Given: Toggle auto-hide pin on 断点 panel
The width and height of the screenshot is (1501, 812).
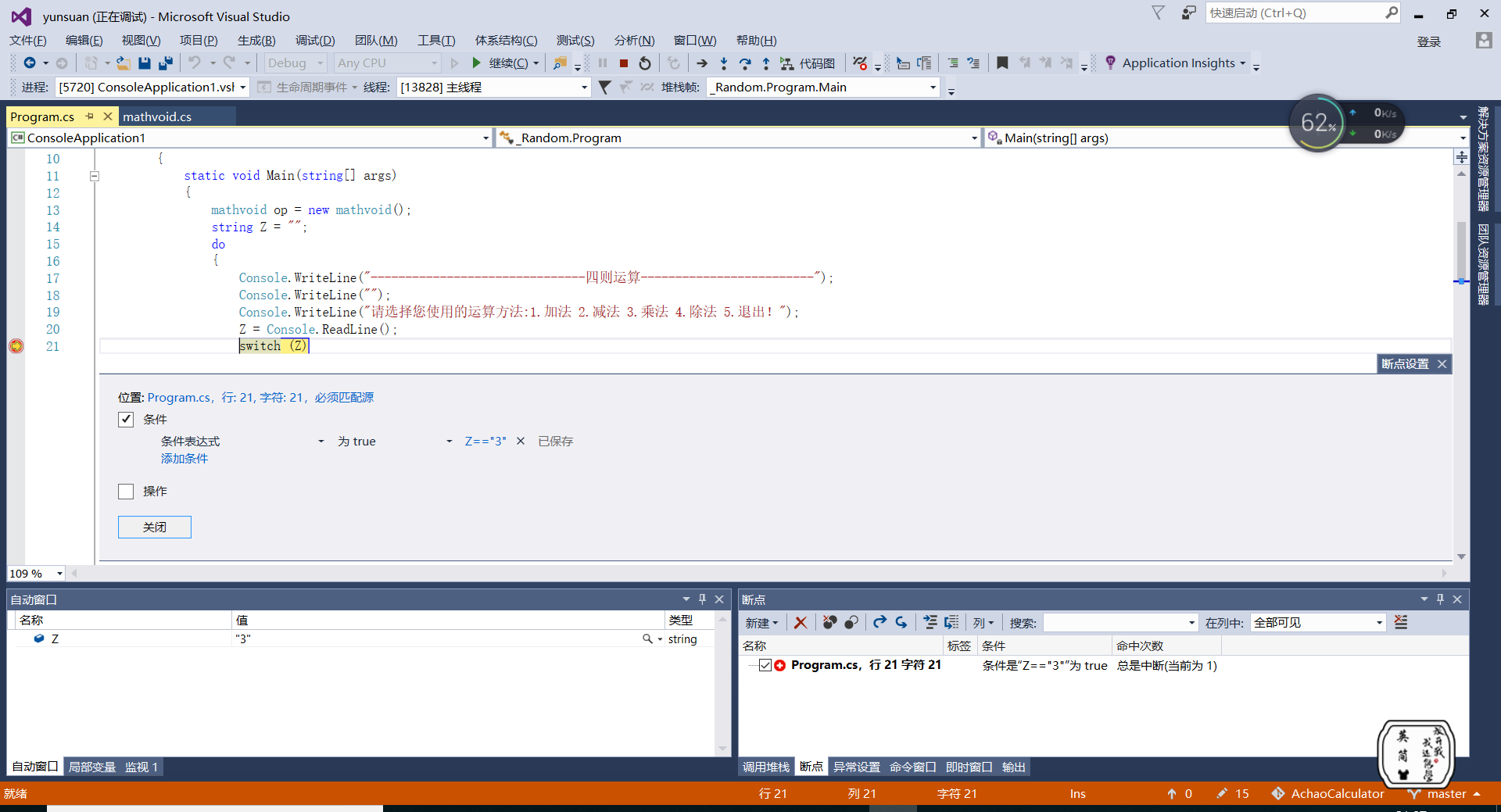Looking at the screenshot, I should click(x=1440, y=599).
